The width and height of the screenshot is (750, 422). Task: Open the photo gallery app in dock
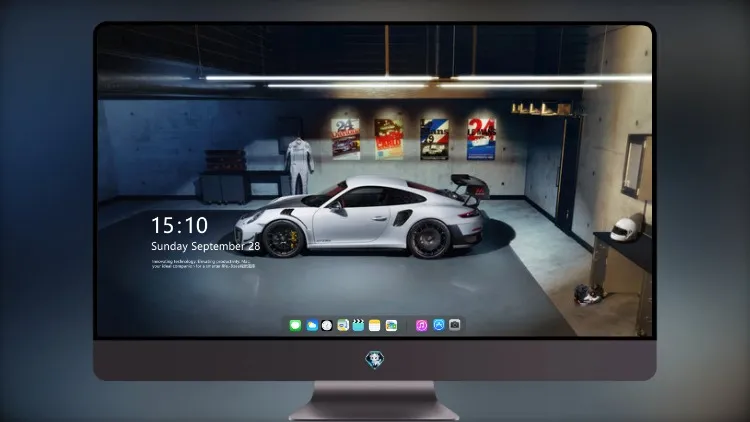(x=391, y=326)
